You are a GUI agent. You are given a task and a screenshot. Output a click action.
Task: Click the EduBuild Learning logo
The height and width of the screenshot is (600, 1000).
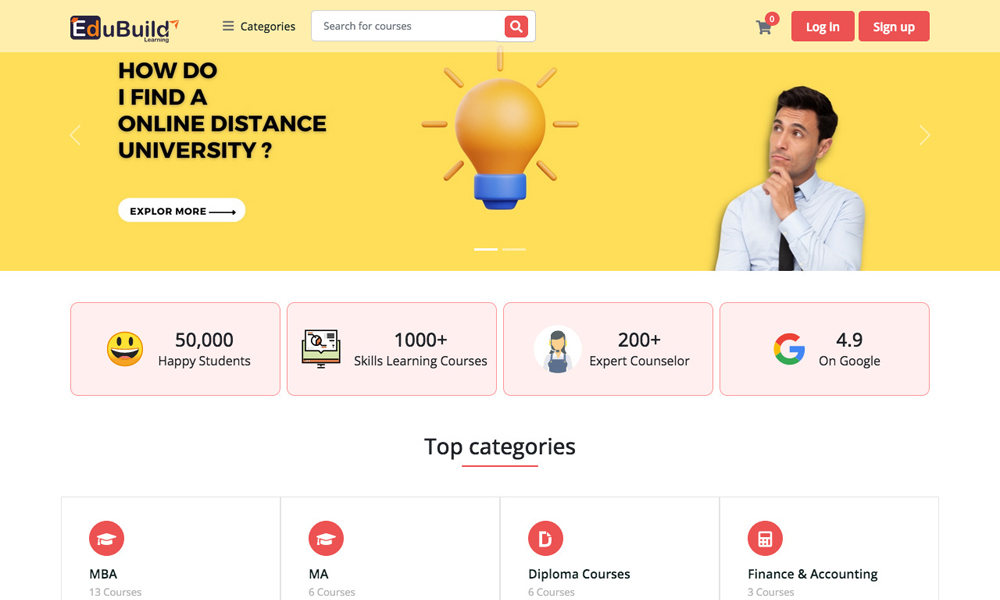[124, 29]
